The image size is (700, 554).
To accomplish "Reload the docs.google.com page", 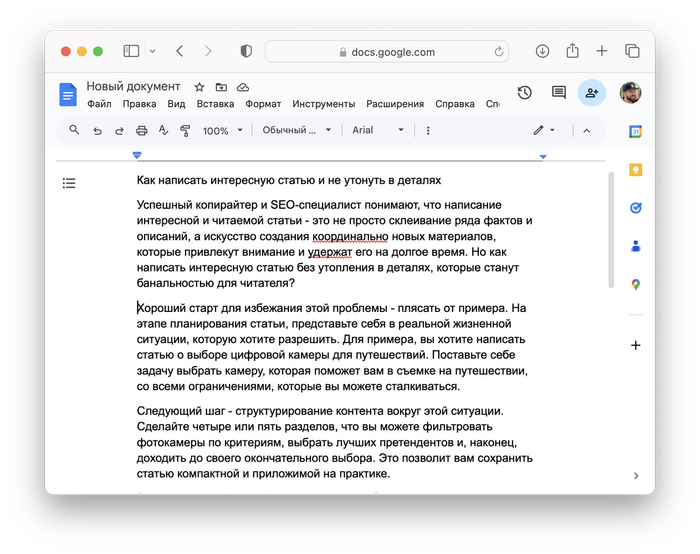I will [x=499, y=52].
